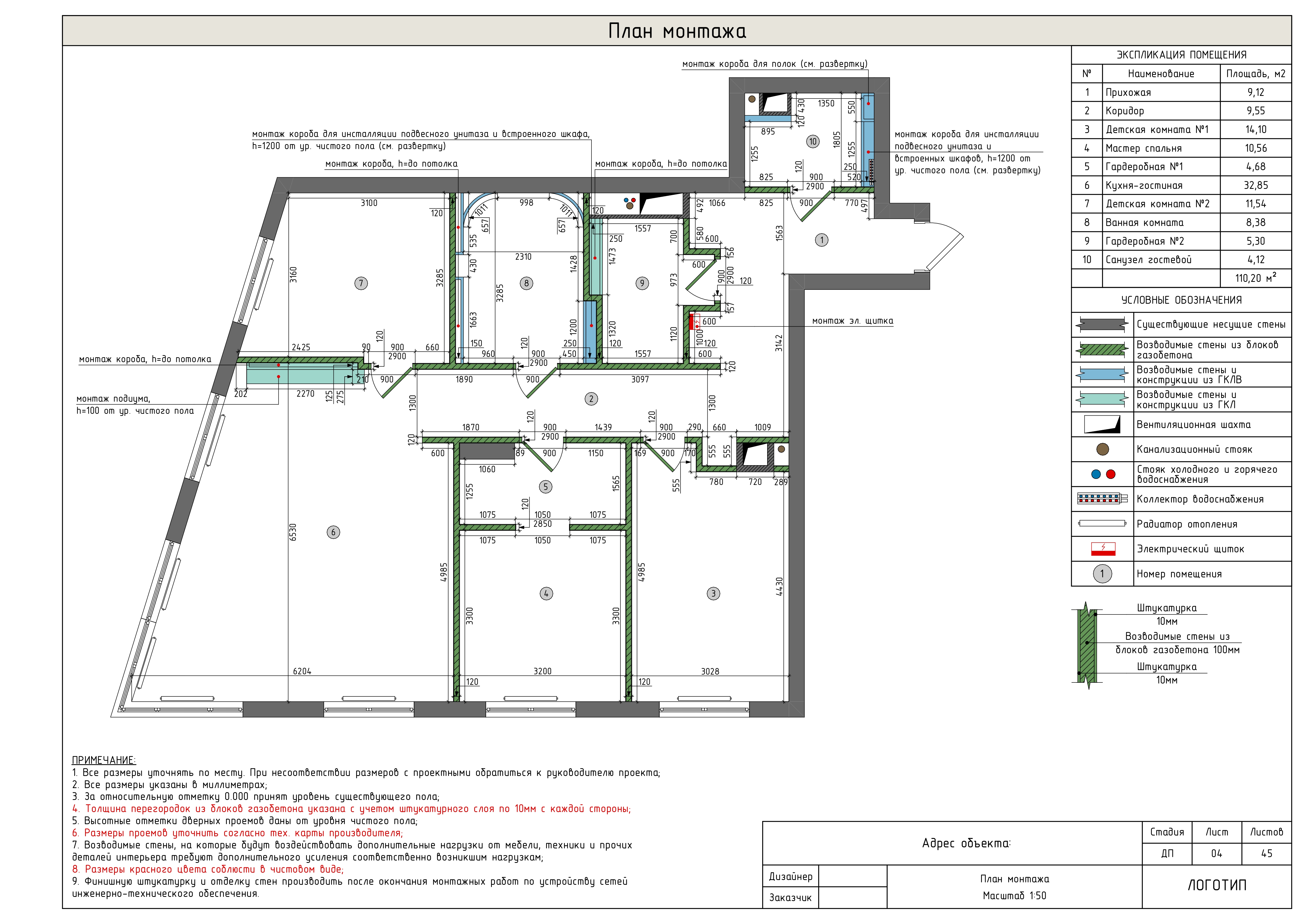Click the sewer riser legend circle
Image resolution: width=1307 pixels, height=924 pixels.
[x=1103, y=449]
